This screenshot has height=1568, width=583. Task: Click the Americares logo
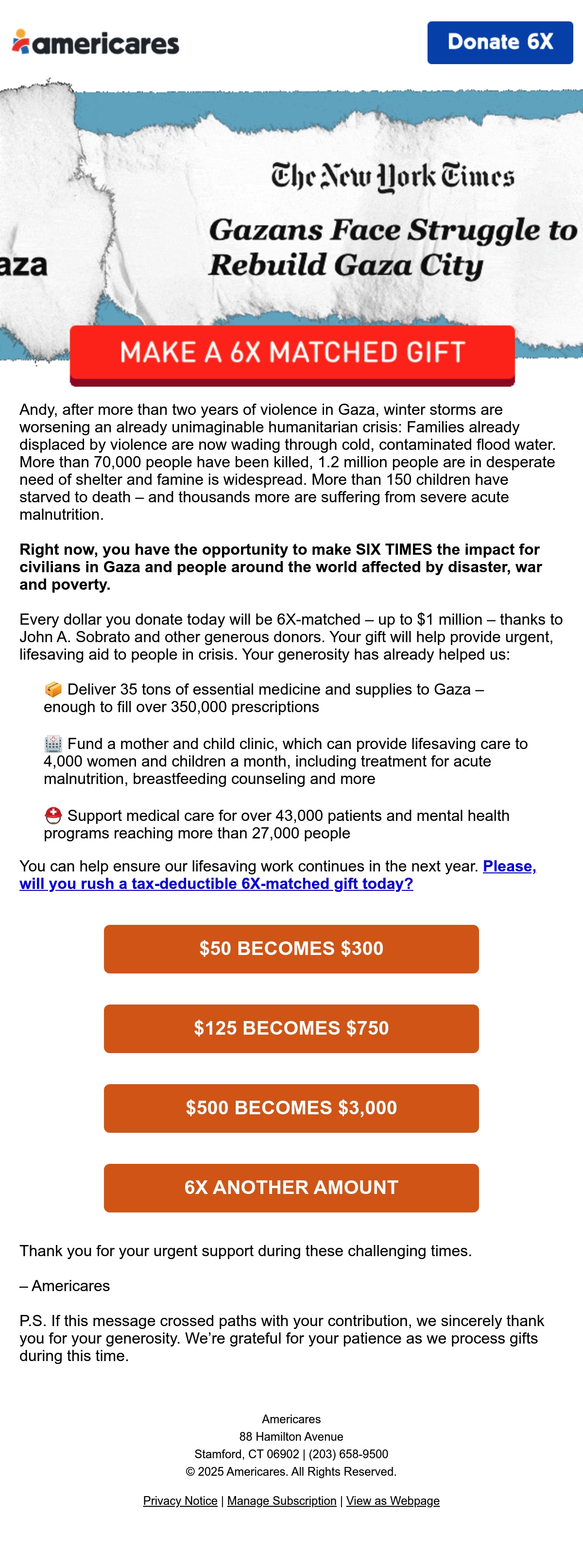(x=96, y=43)
